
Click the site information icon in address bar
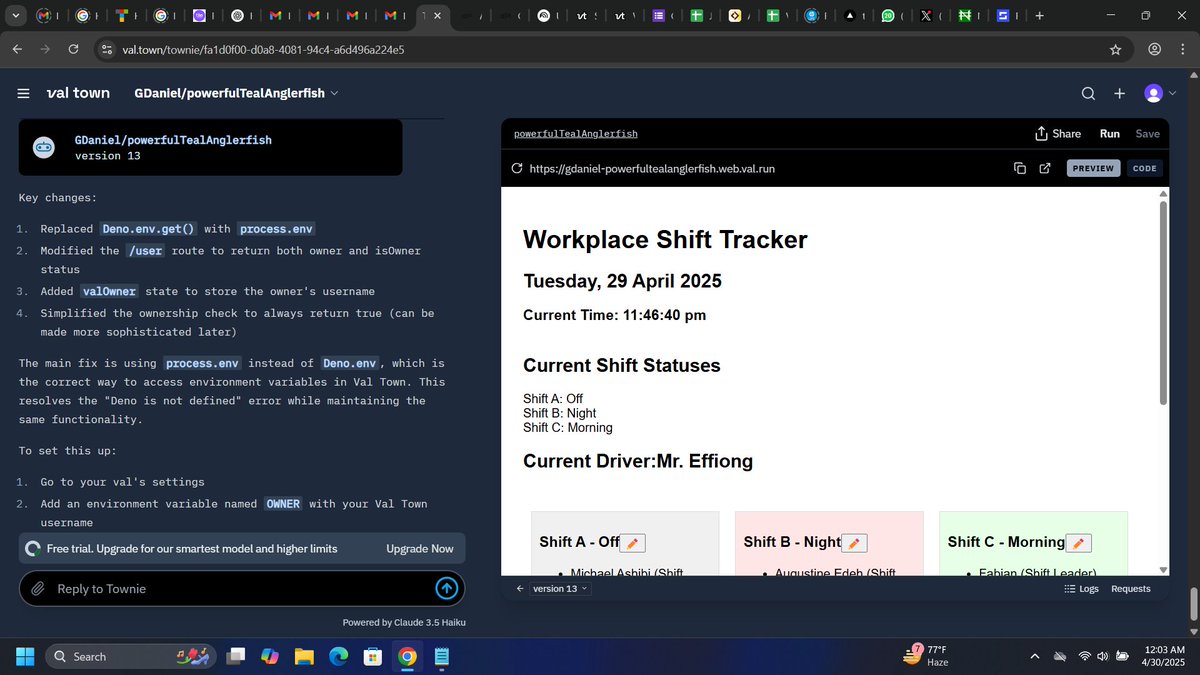108,49
